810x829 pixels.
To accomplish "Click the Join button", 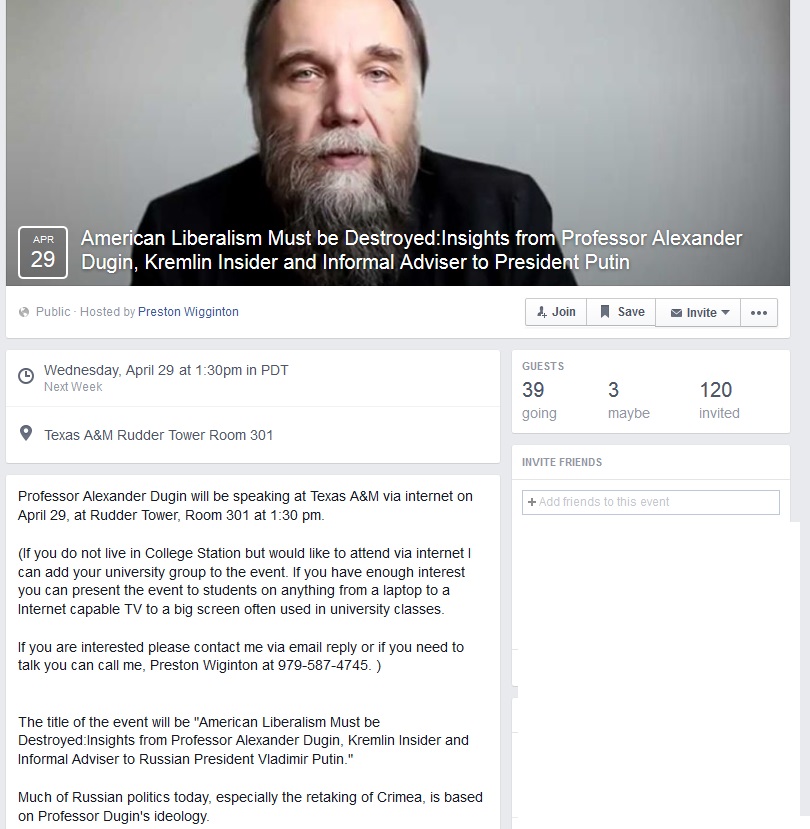I will tap(556, 312).
